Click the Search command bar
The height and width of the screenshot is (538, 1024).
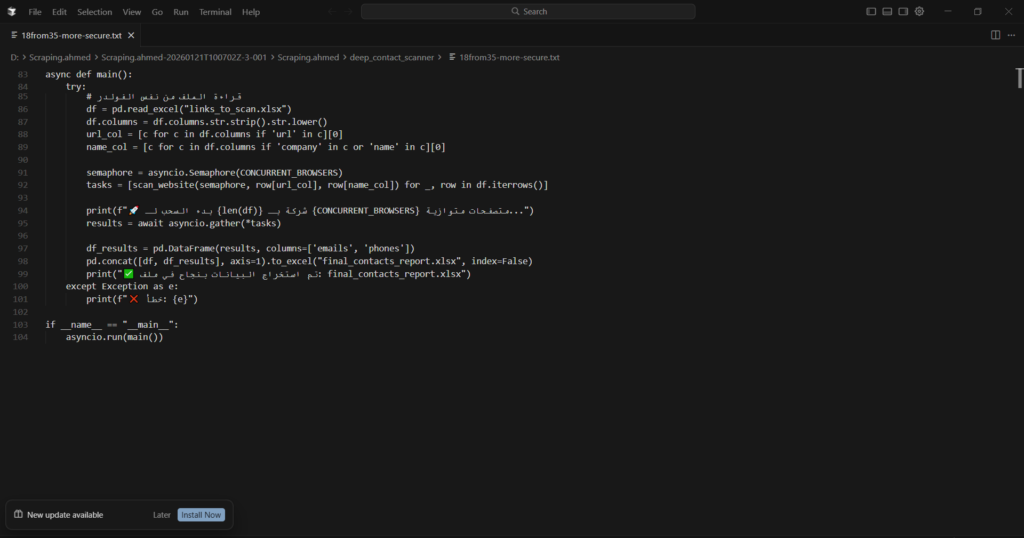coord(528,11)
